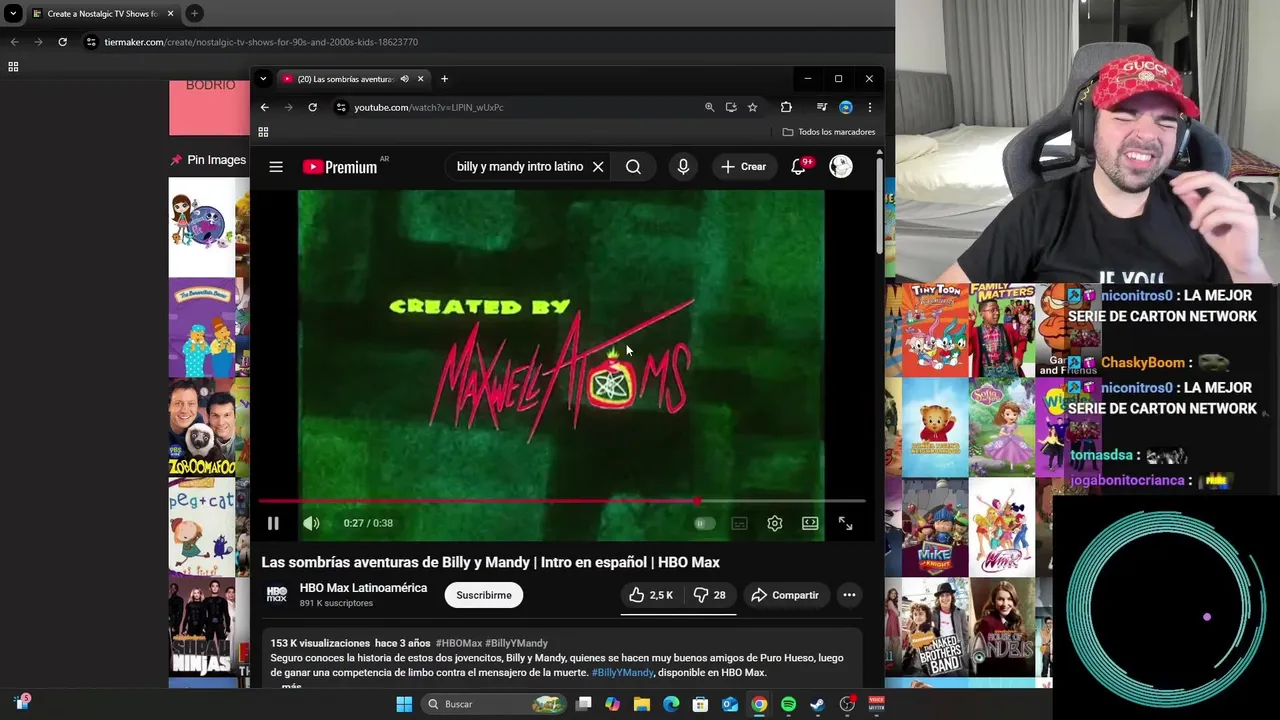Screen dimensions: 1280x720
Task: Open the more actions ellipsis beside Compartir
Action: 849,595
